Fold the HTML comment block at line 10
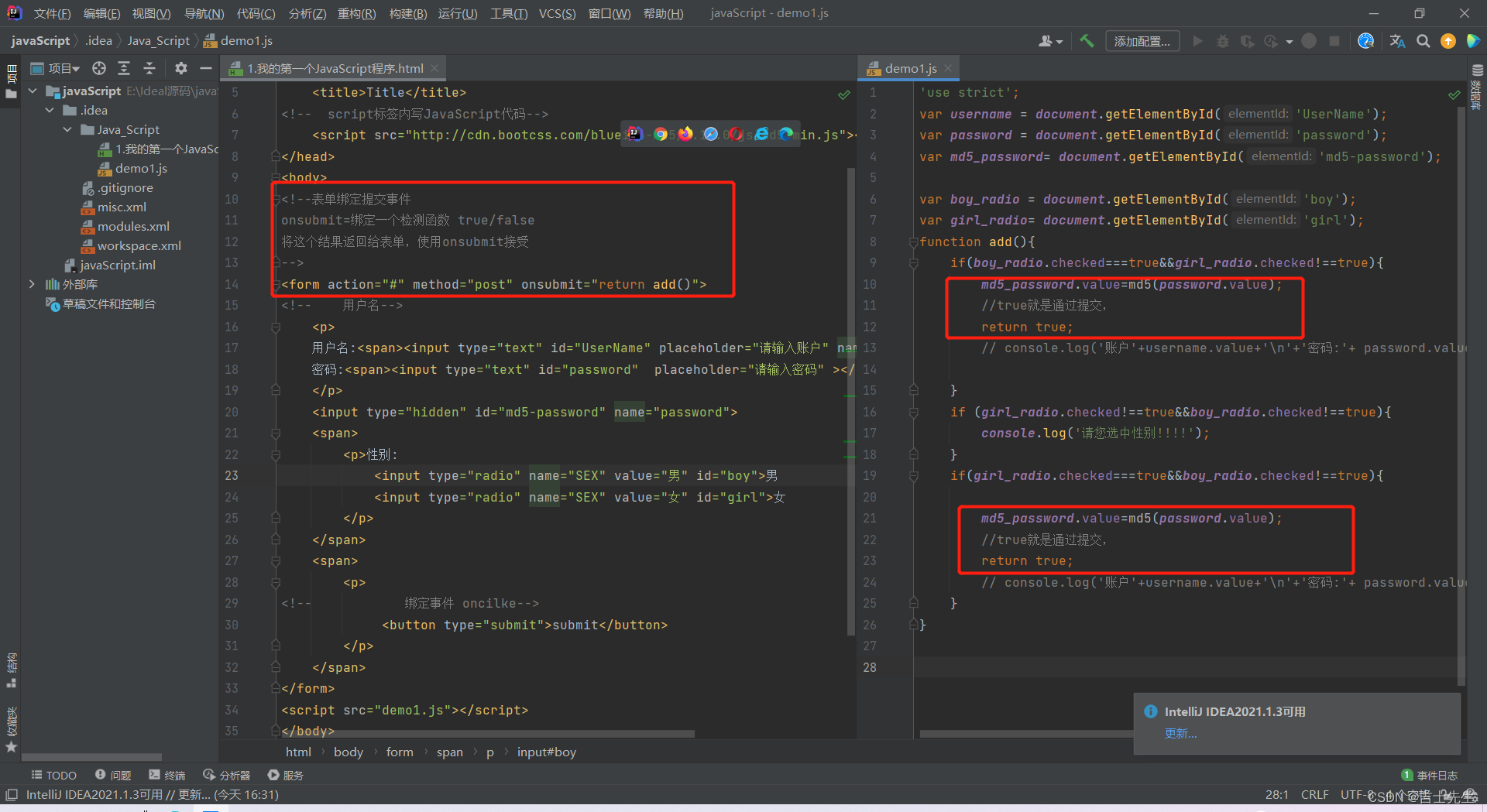This screenshot has width=1487, height=812. [276, 200]
